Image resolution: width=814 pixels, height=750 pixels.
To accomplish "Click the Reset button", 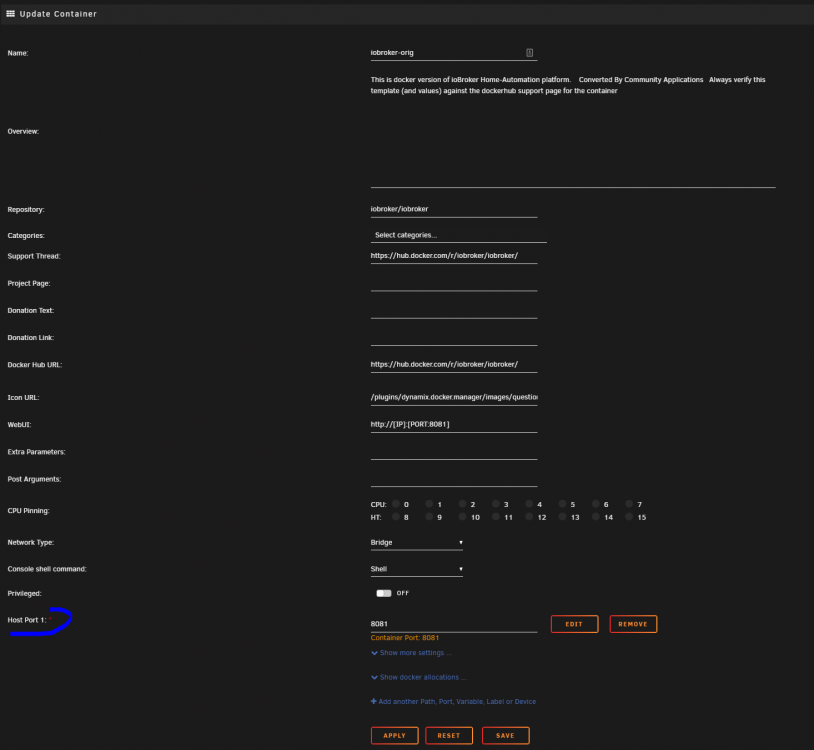I will click(x=449, y=735).
